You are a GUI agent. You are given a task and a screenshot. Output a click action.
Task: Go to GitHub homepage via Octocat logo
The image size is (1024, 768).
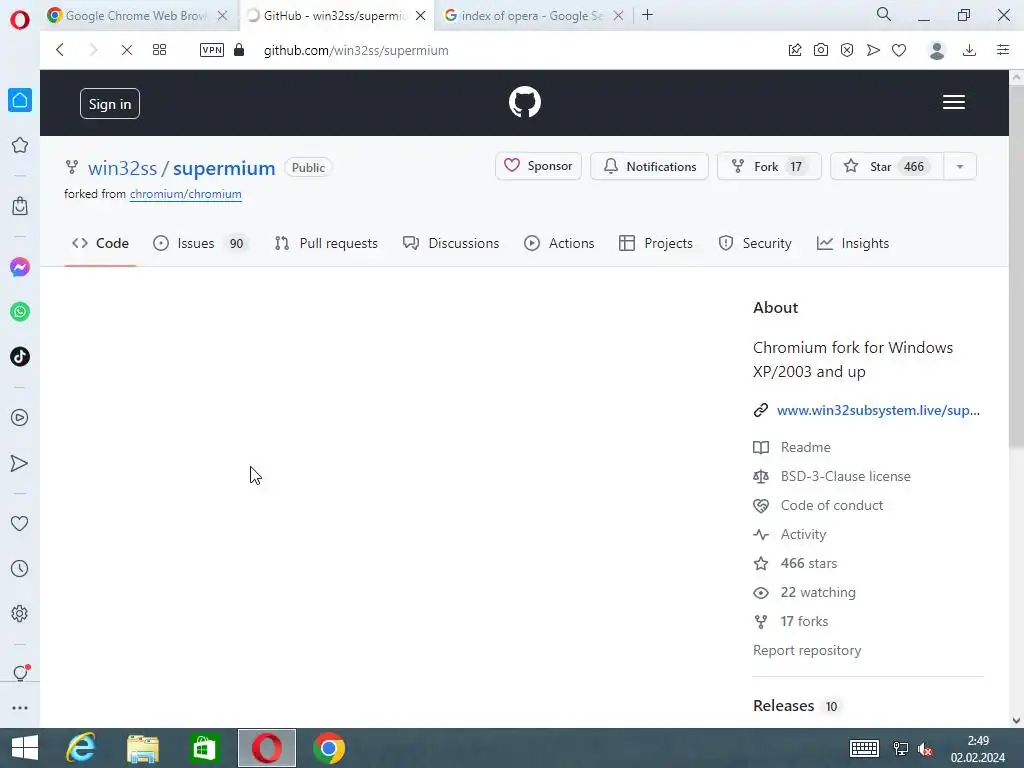tap(525, 103)
